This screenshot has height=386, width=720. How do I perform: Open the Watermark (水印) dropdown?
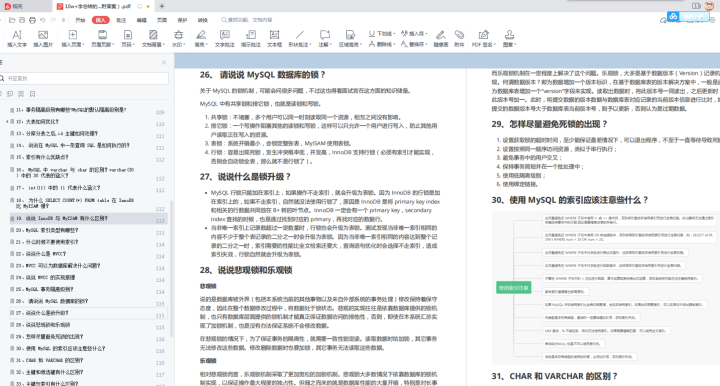coord(178,39)
